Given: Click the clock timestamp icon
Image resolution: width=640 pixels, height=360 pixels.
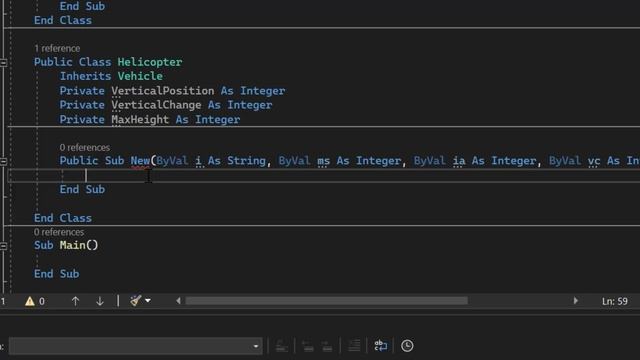Looking at the screenshot, I should coord(407,346).
